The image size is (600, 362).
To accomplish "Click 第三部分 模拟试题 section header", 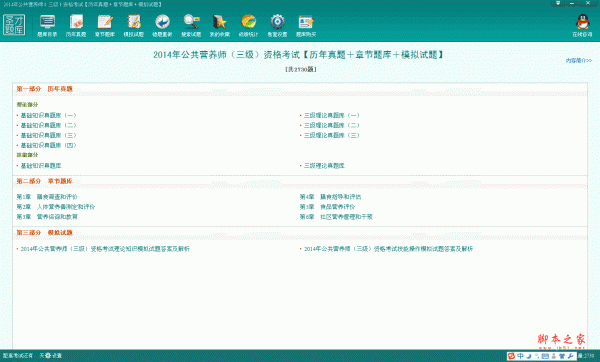I will coord(44,233).
